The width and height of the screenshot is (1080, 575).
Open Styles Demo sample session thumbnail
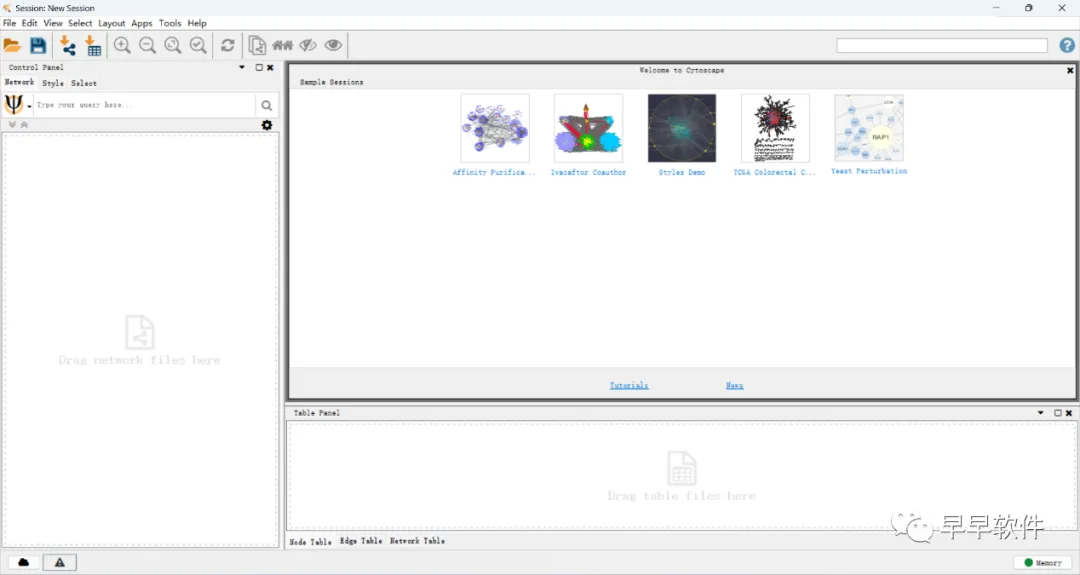click(x=682, y=128)
